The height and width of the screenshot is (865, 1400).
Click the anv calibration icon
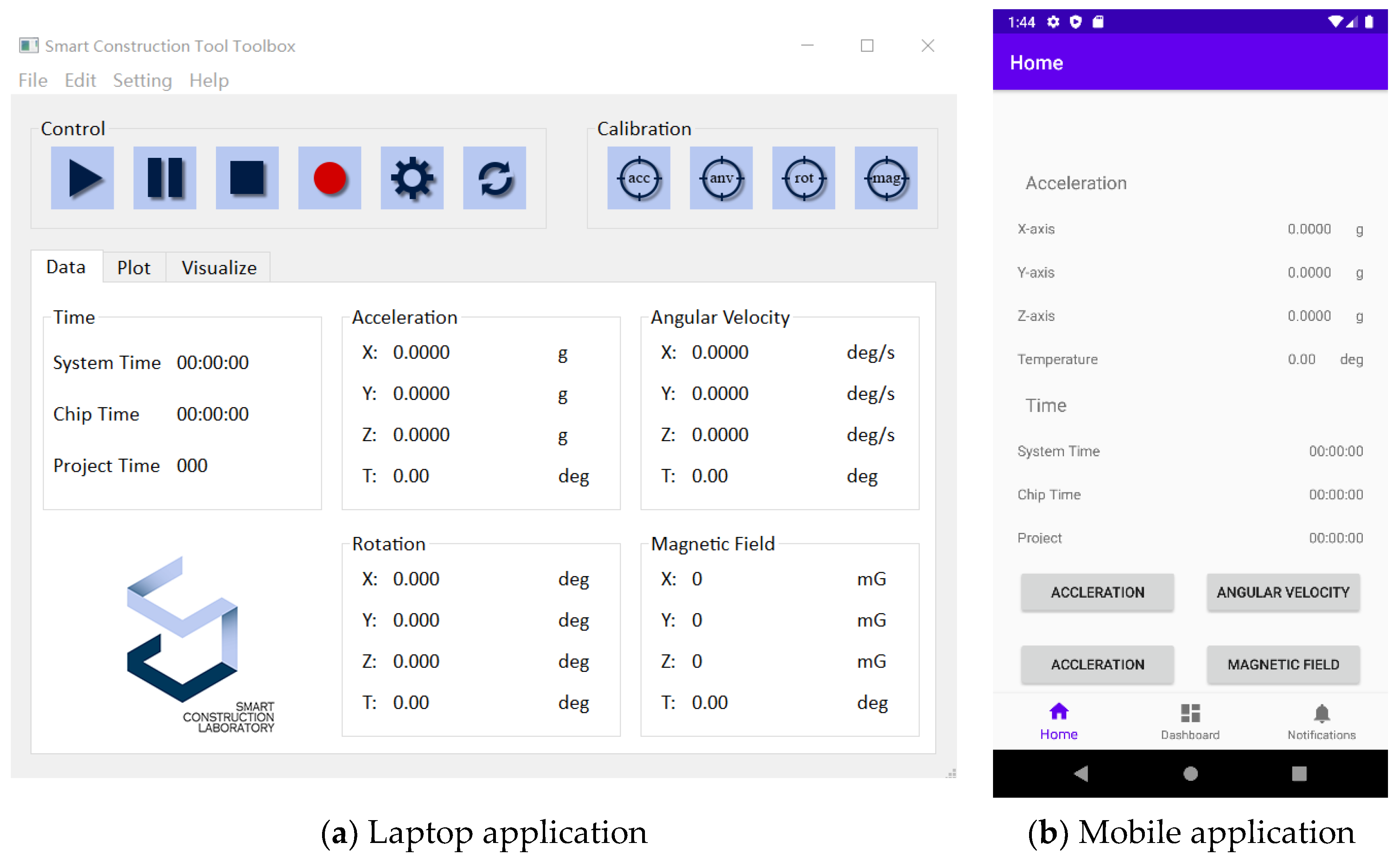tap(721, 178)
